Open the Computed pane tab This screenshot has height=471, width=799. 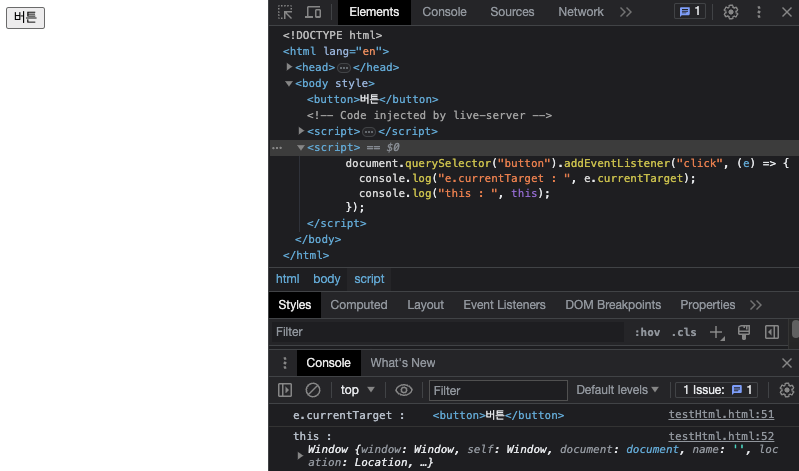pyautogui.click(x=359, y=305)
